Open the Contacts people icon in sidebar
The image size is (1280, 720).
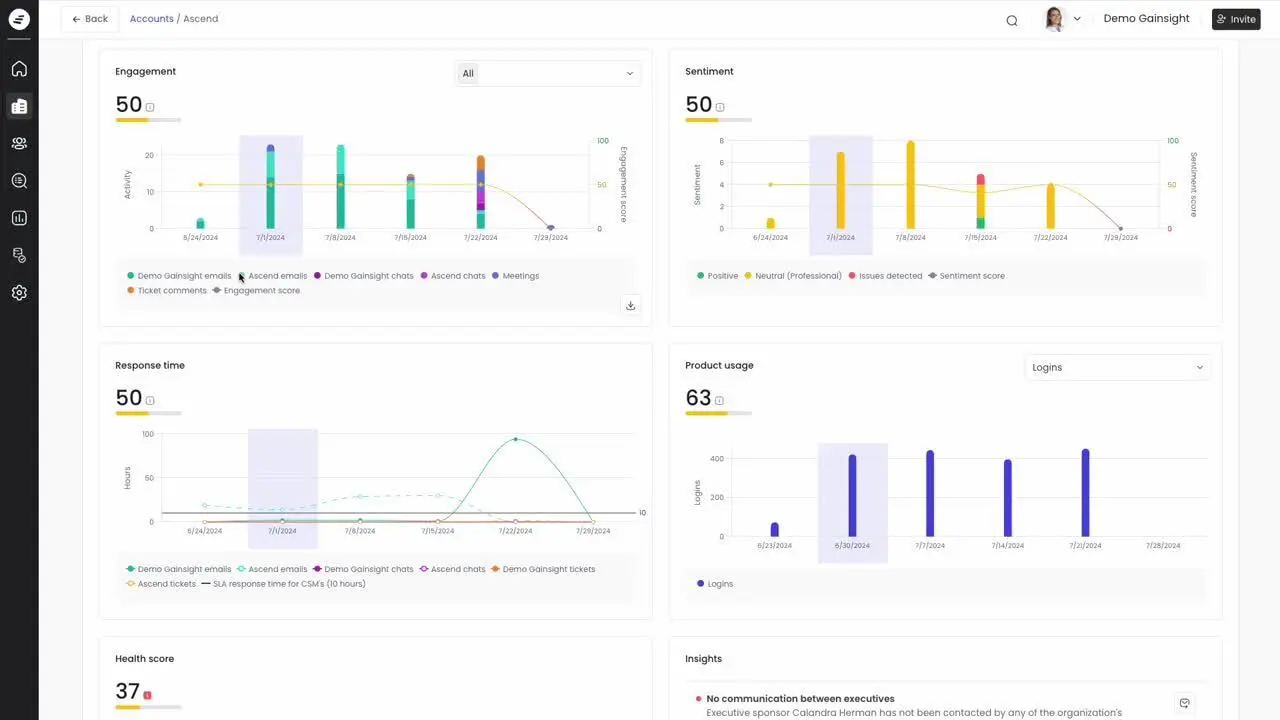tap(19, 143)
